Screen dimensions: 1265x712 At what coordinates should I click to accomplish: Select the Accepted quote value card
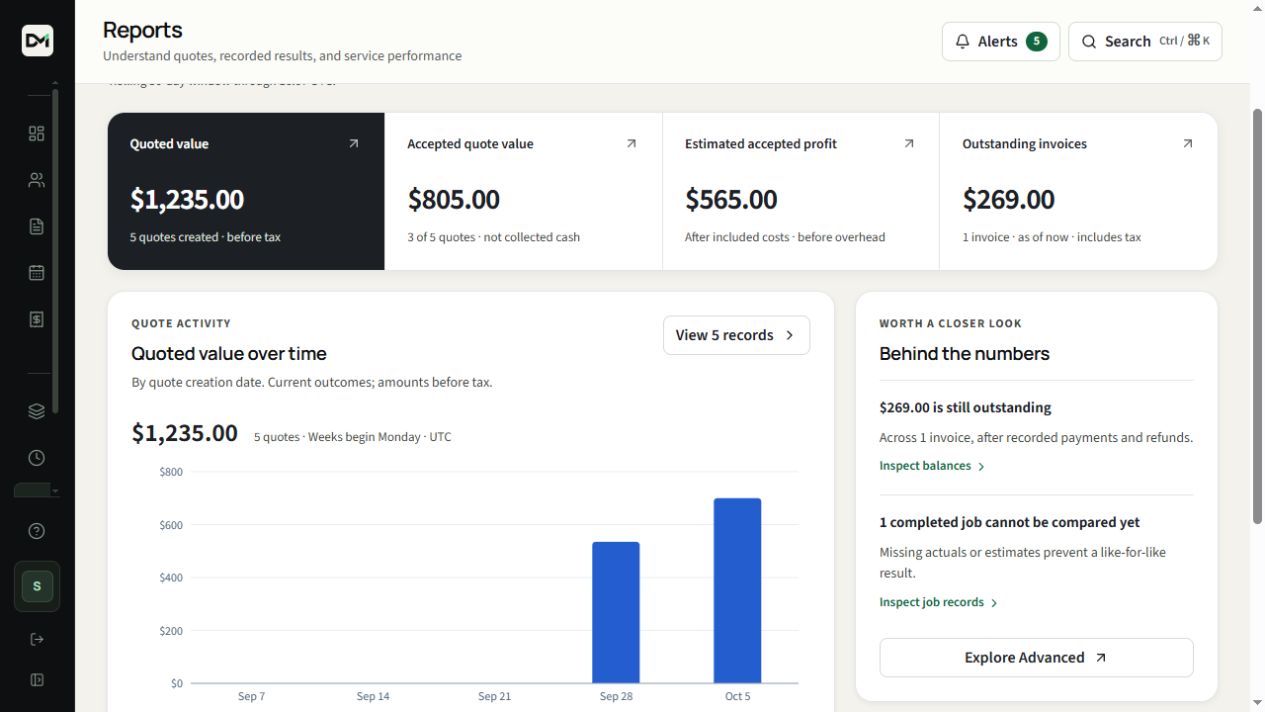pyautogui.click(x=523, y=191)
